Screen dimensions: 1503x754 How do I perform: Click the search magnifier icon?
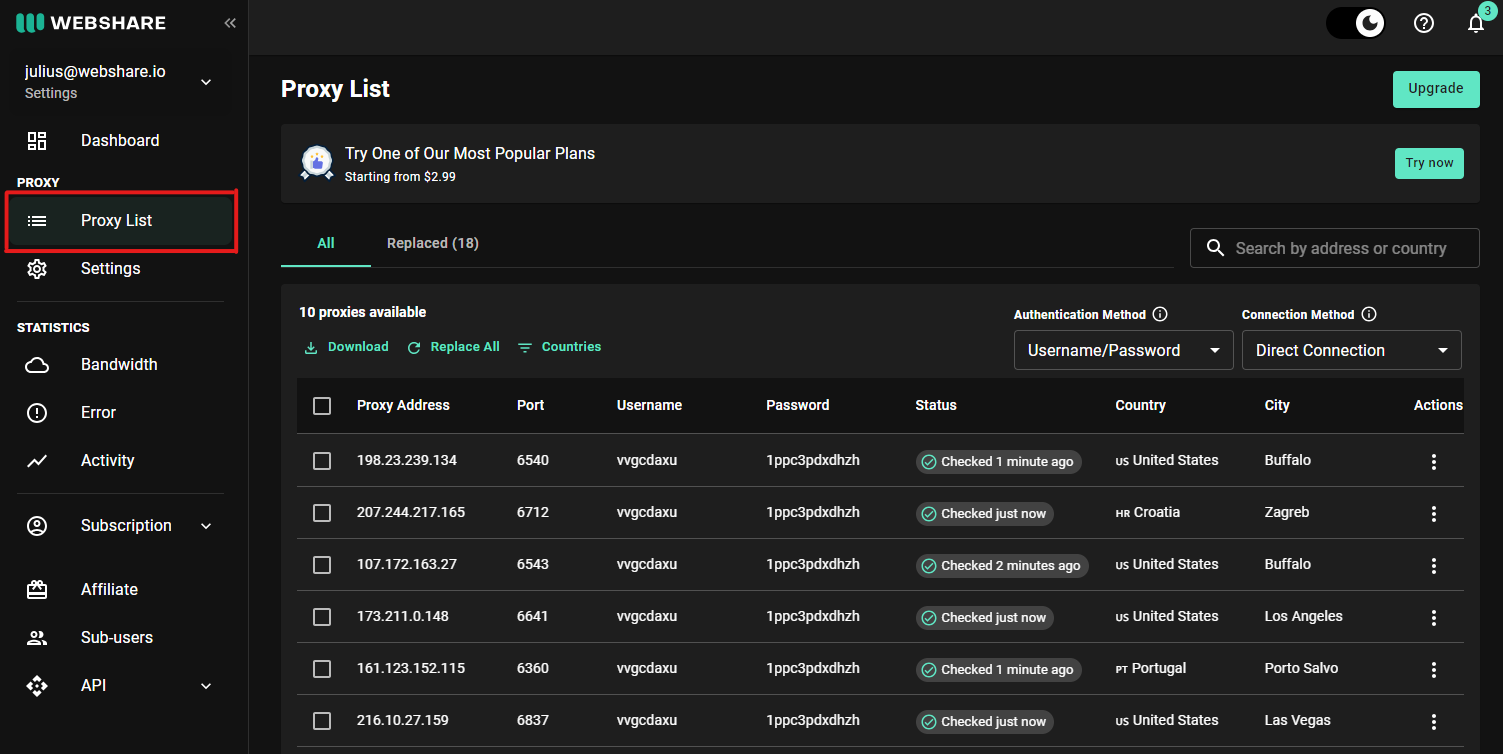(1215, 248)
